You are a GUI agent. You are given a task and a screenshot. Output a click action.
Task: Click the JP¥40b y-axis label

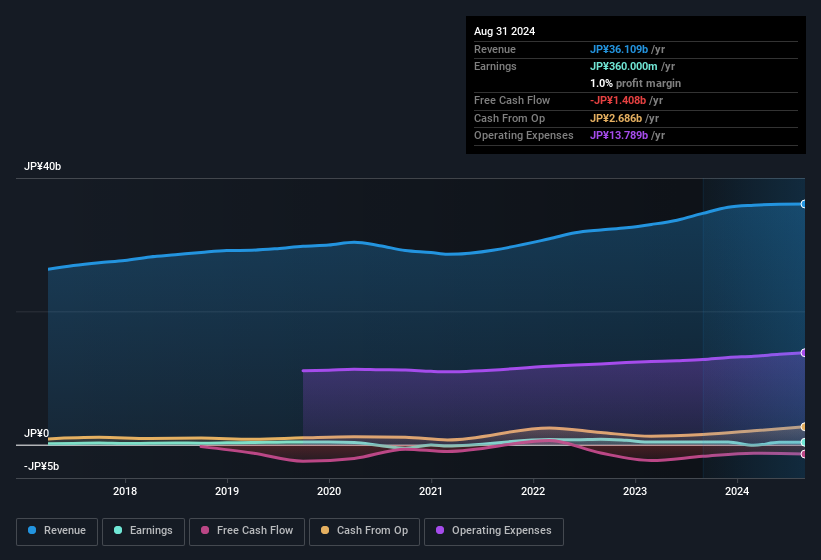[x=42, y=166]
